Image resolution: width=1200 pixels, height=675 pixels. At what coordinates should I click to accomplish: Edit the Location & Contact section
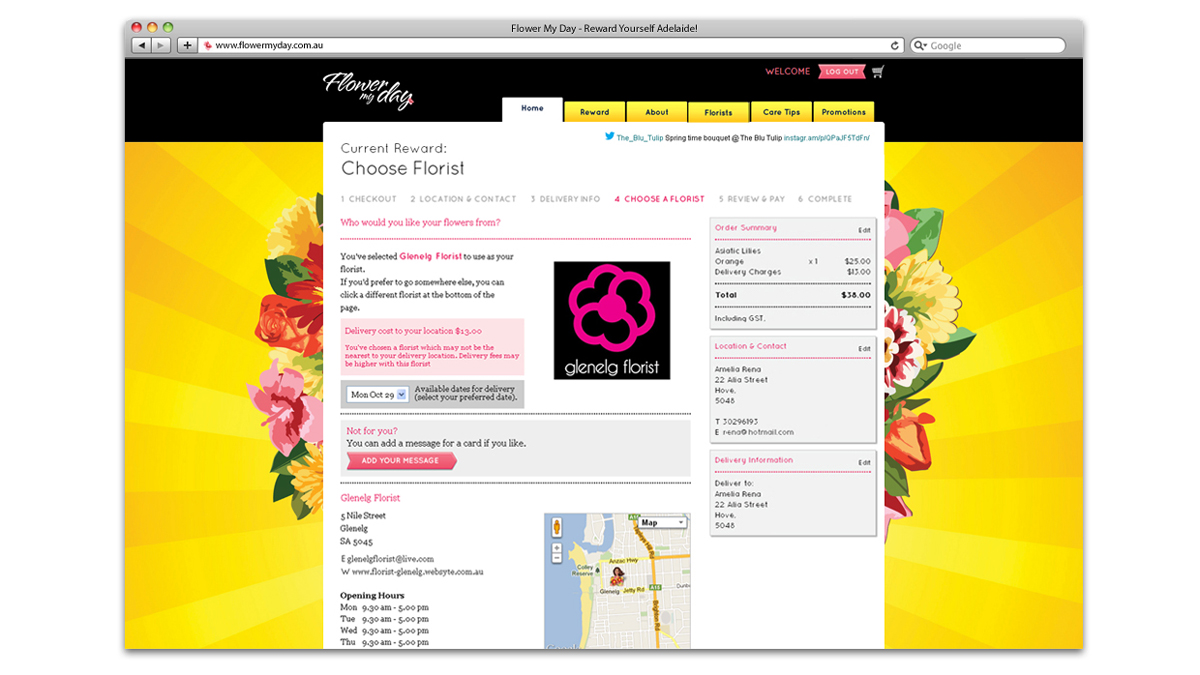pyautogui.click(x=864, y=349)
